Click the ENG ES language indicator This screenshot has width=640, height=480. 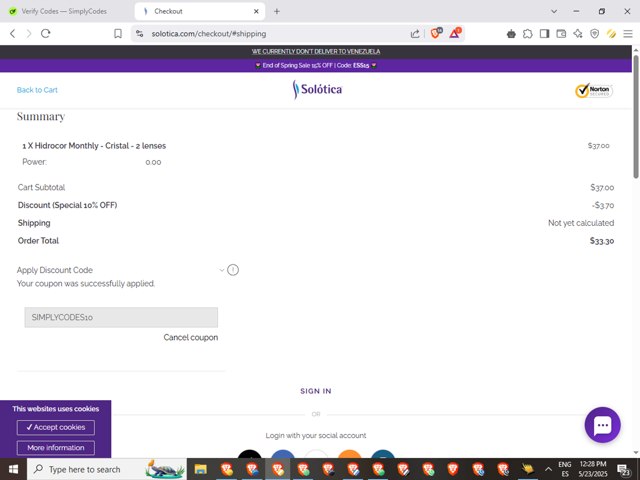tap(565, 469)
